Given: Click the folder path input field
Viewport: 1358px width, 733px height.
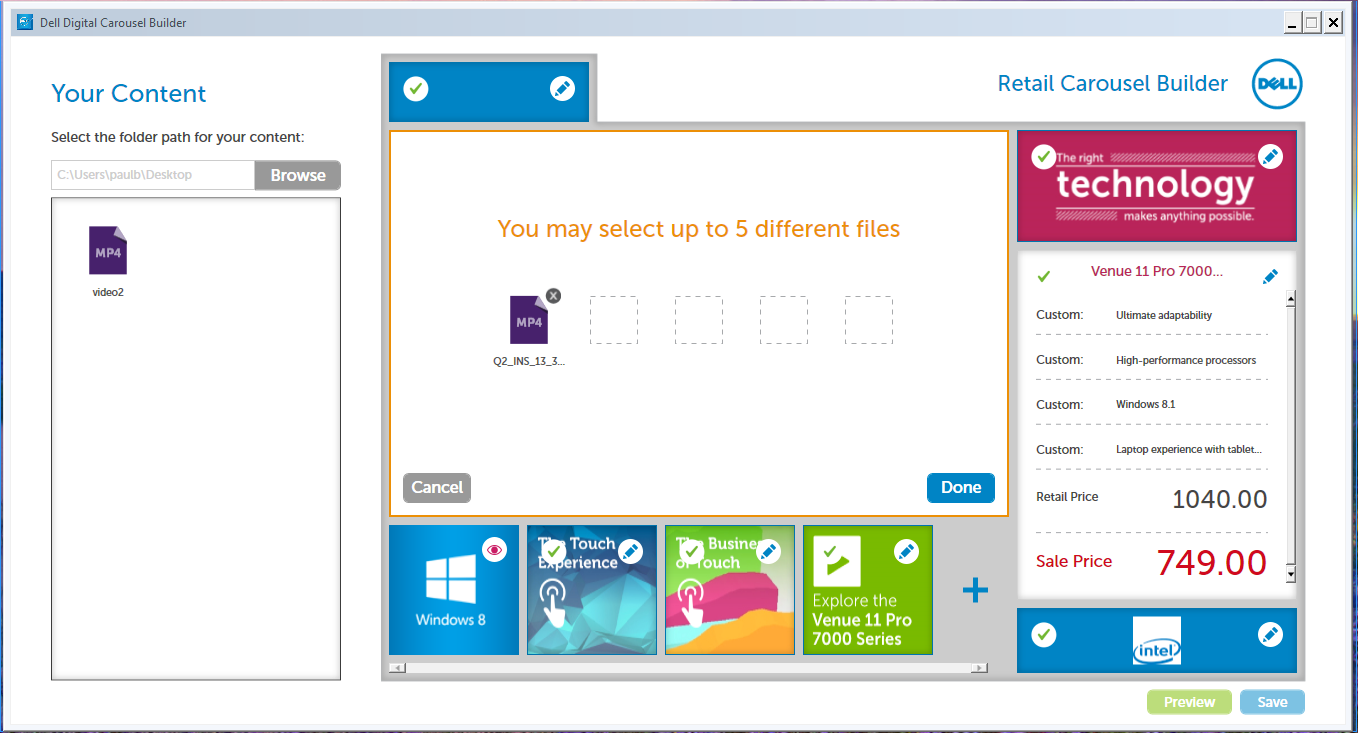Looking at the screenshot, I should 153,175.
